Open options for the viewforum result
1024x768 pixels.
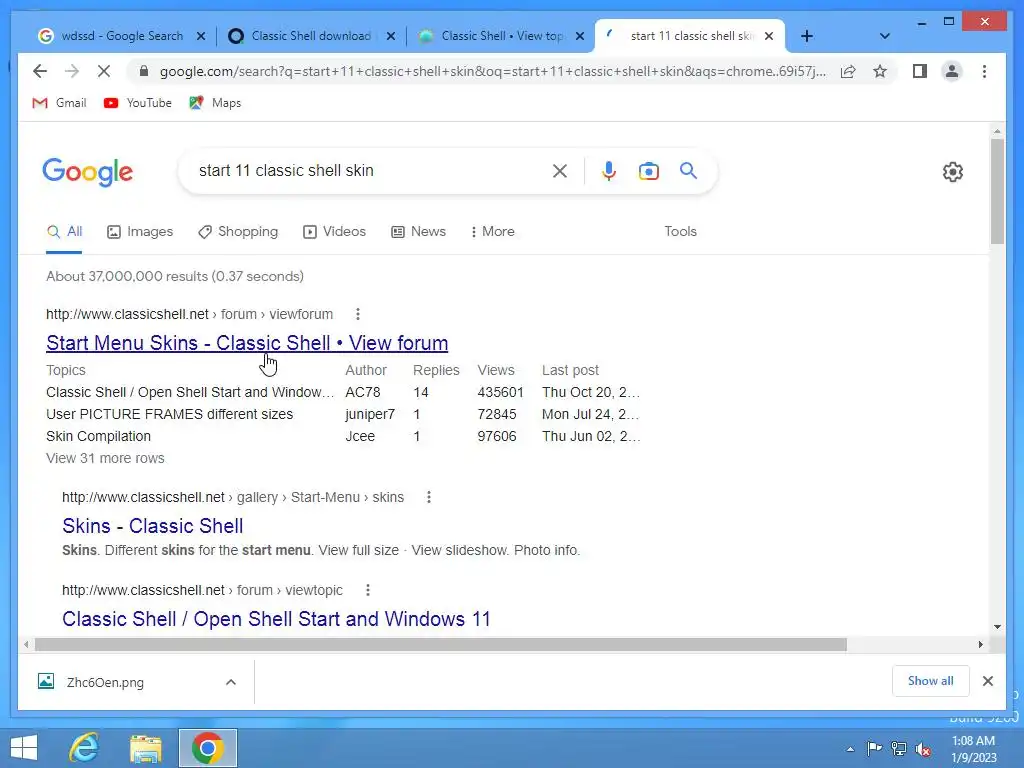pos(357,314)
